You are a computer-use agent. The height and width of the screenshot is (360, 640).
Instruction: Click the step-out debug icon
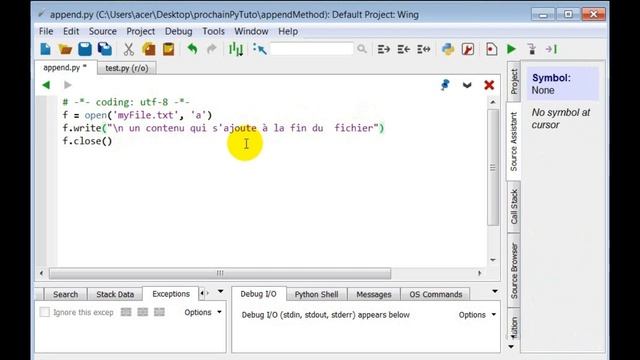point(551,49)
